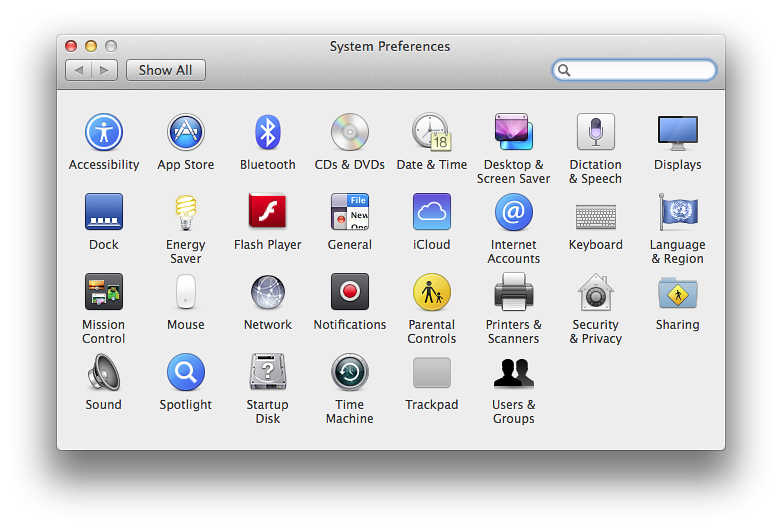Close the System Preferences window
782x529 pixels.
[71, 46]
